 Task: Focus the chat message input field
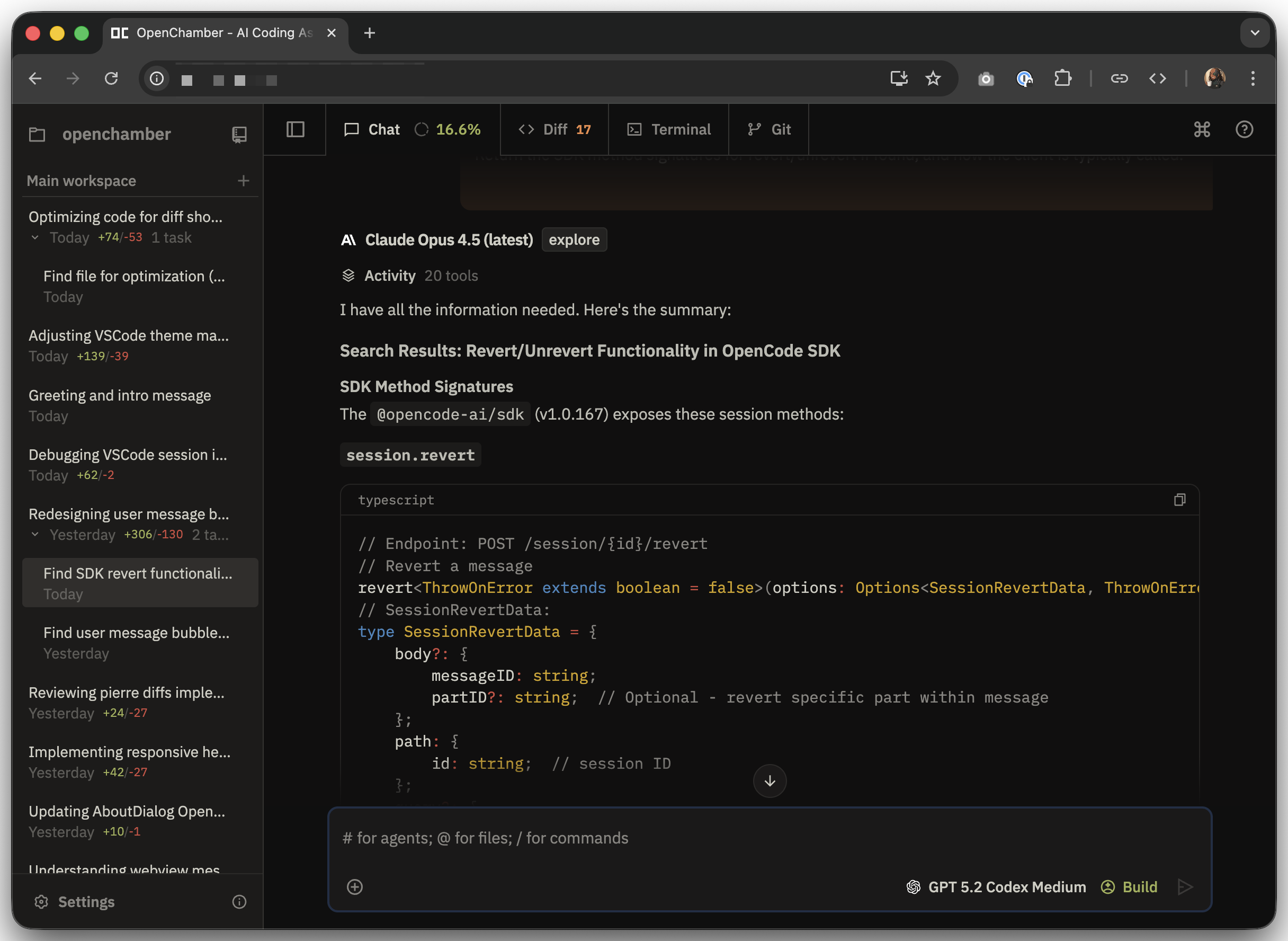[770, 838]
